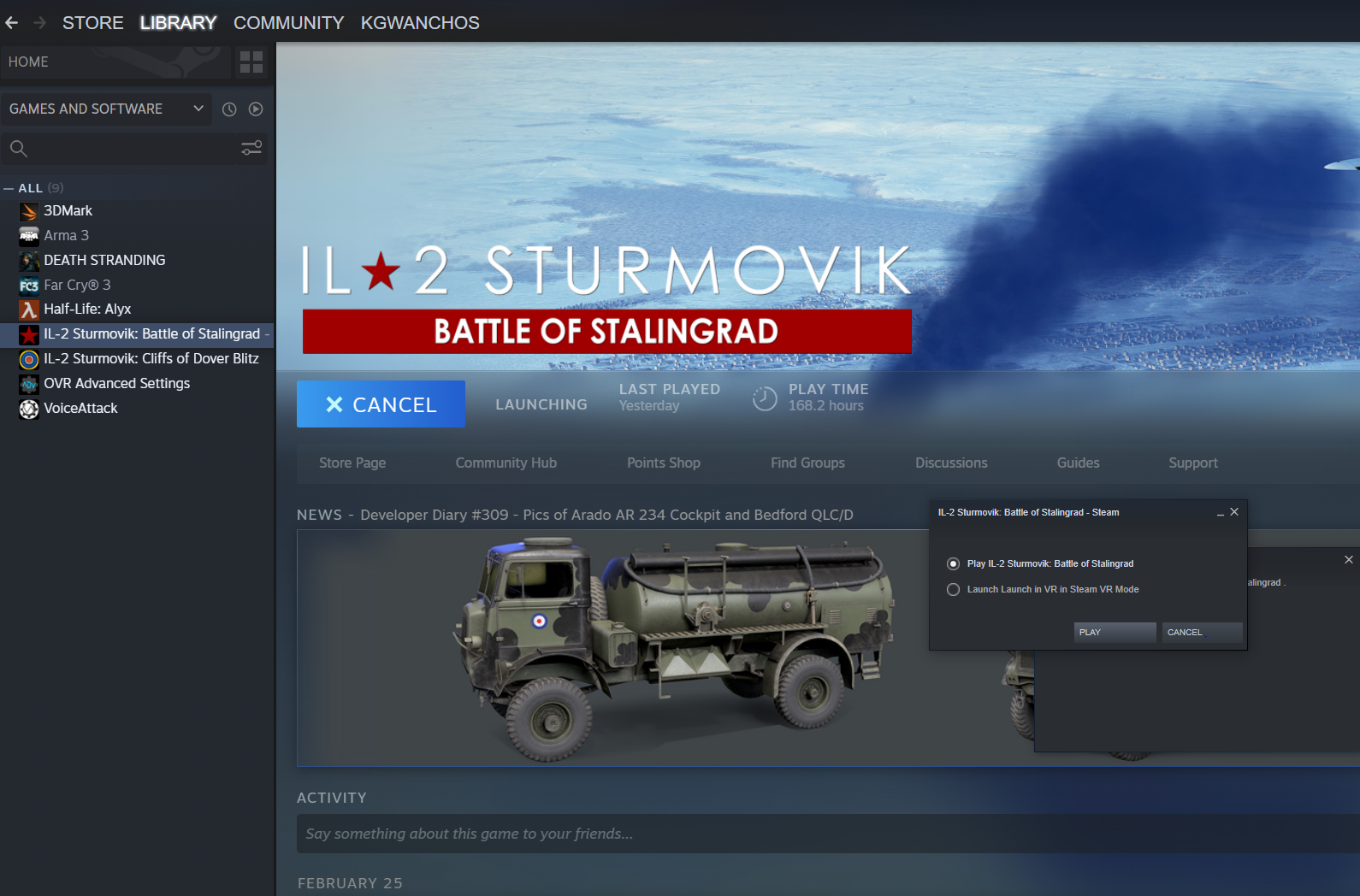Image resolution: width=1360 pixels, height=896 pixels.
Task: Click the Cliffs of Dover roundel icon
Action: point(29,359)
